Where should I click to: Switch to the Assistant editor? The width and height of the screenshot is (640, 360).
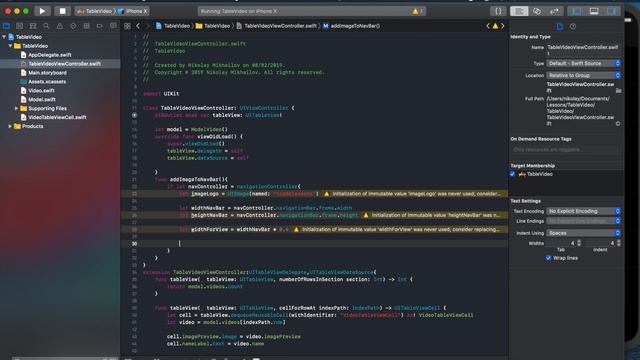tap(537, 11)
